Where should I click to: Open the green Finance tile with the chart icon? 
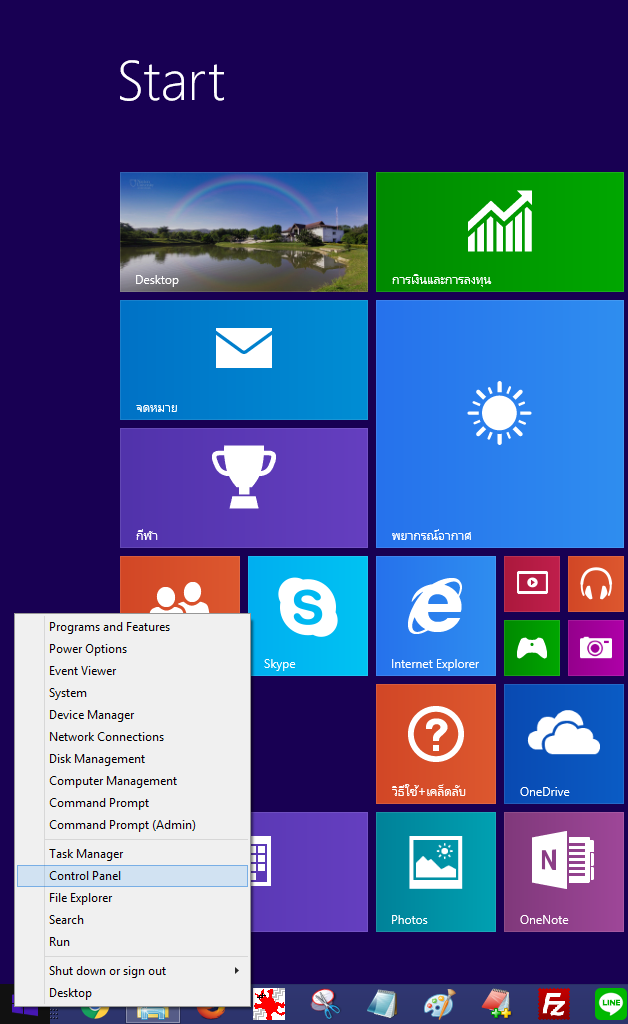pos(499,232)
